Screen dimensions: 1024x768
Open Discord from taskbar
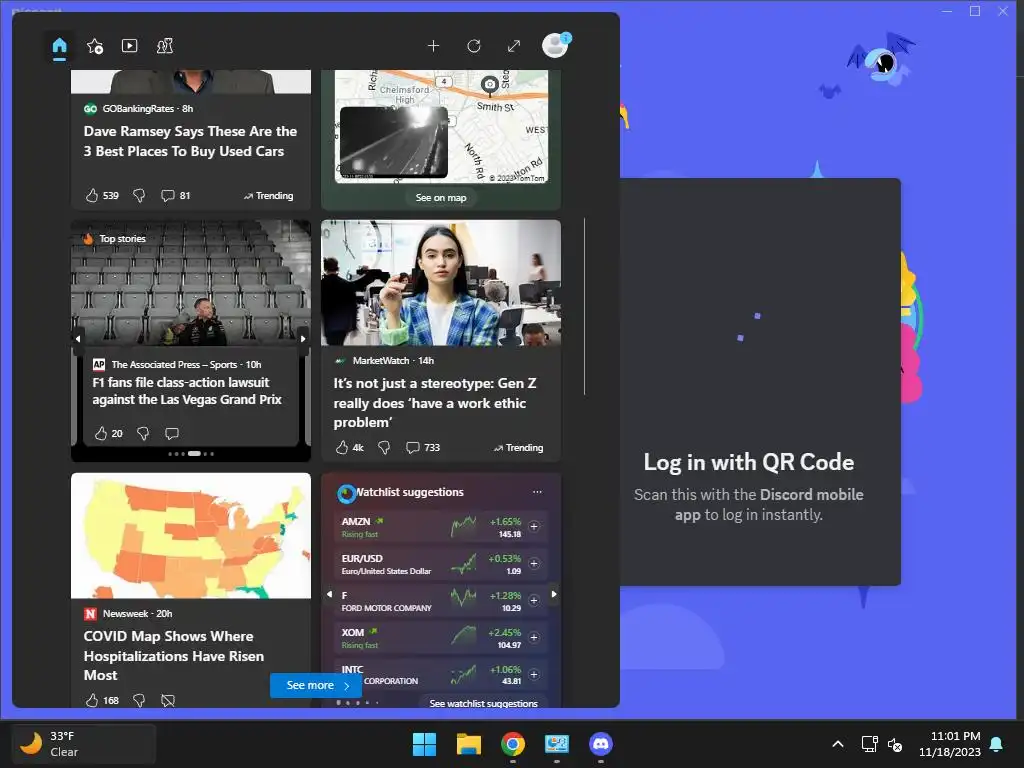point(601,744)
